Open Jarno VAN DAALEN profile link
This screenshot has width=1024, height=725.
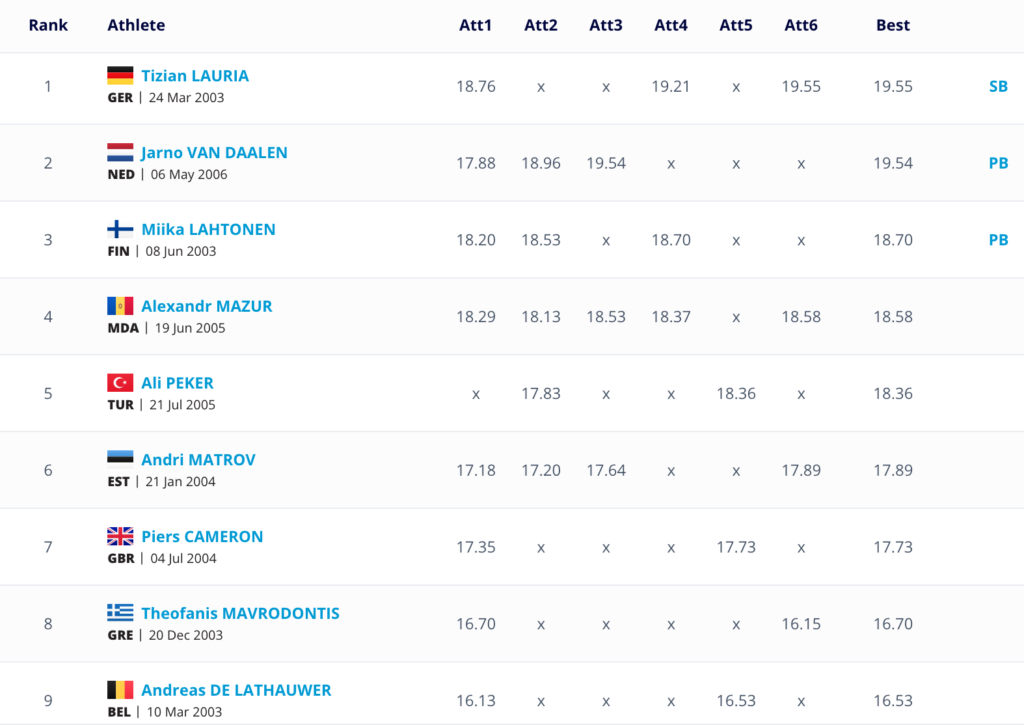[214, 153]
